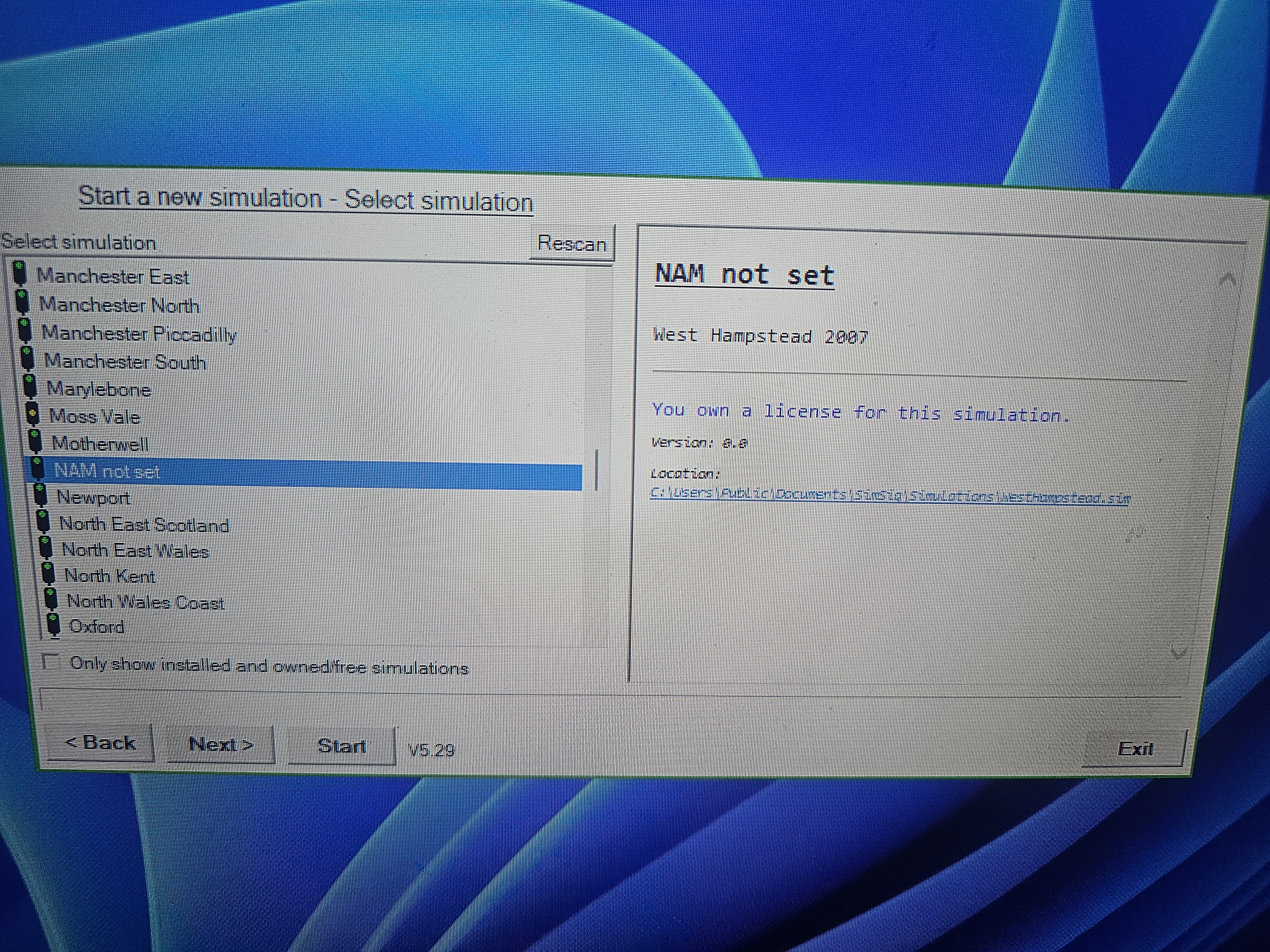Click signal icon beside Manchester North
1270x952 pixels.
point(23,301)
